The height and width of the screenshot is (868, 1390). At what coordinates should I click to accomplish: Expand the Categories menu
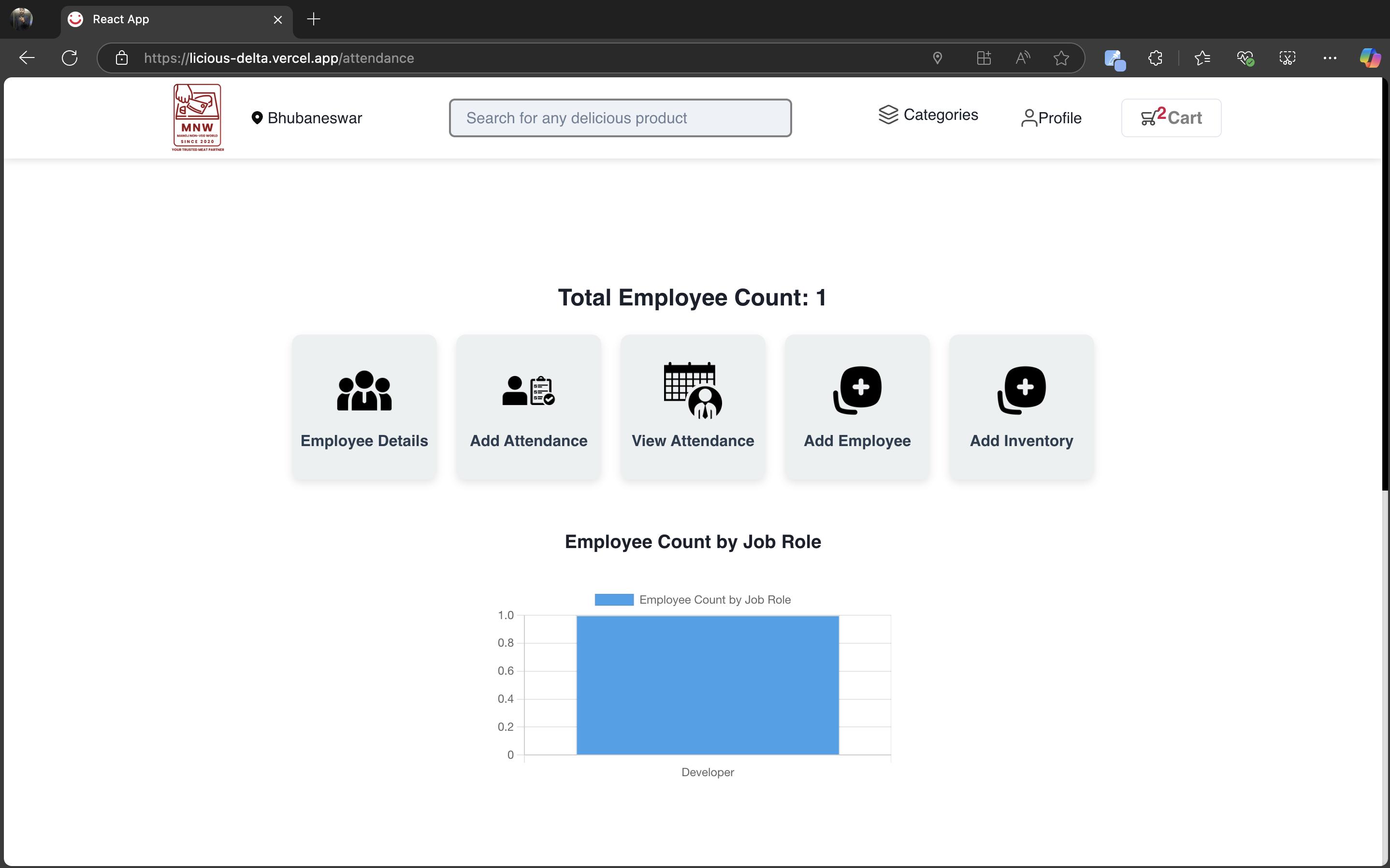[928, 115]
